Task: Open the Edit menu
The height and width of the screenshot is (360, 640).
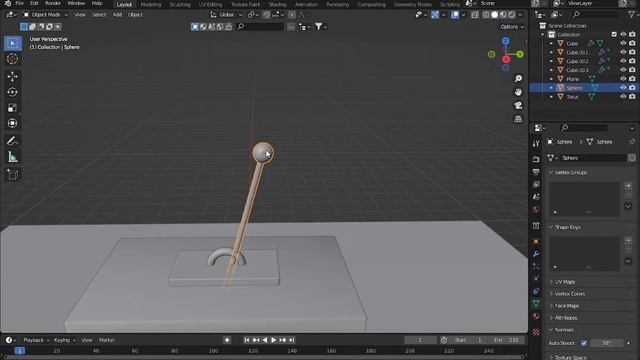Action: (x=34, y=3)
